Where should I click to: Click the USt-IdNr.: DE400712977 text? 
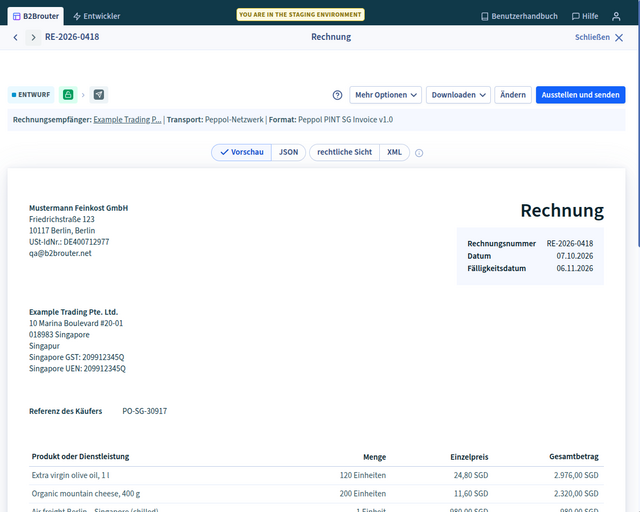(69, 242)
